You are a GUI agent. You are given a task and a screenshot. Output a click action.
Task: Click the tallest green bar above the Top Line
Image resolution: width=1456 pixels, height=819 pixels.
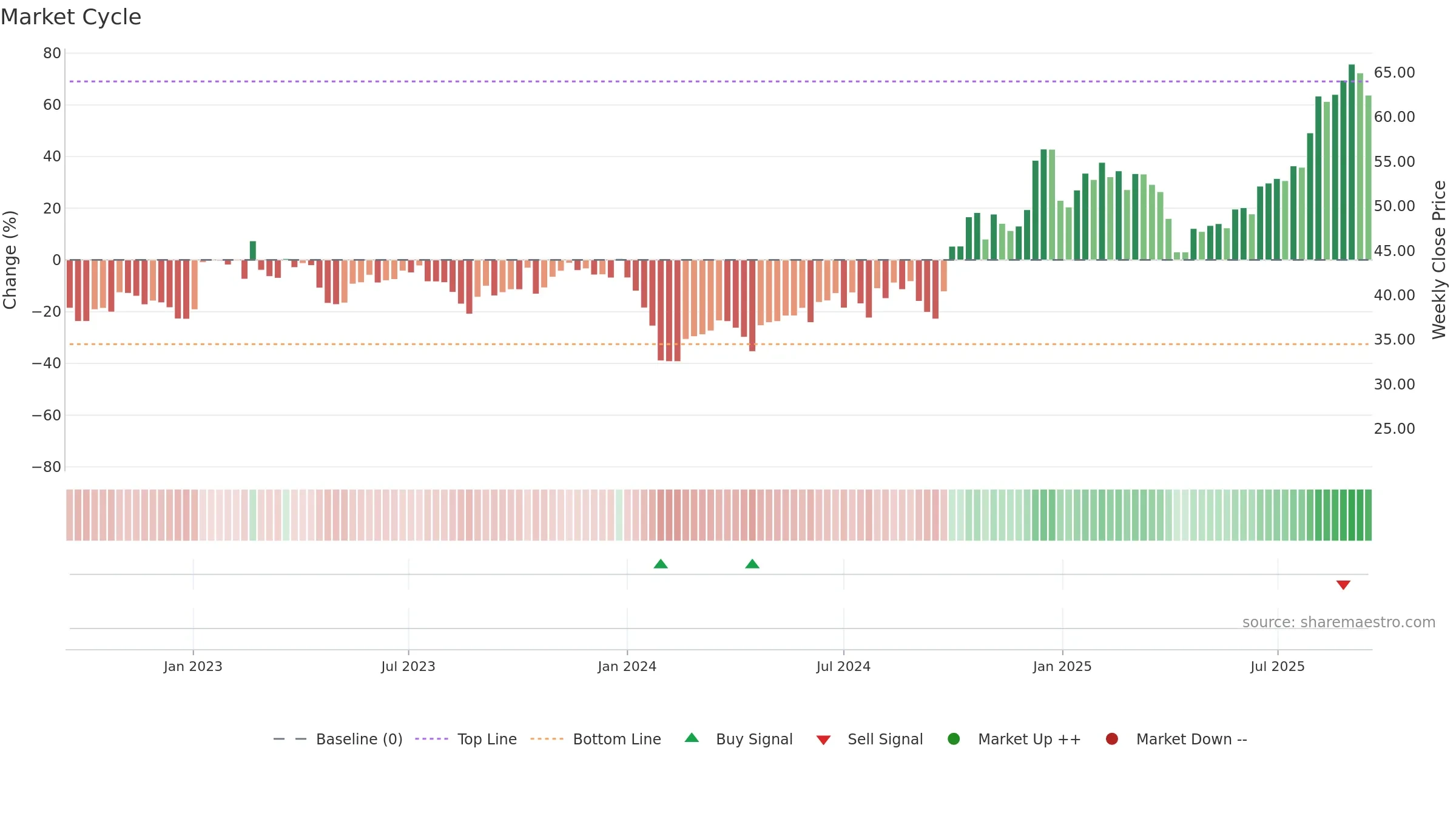[x=1352, y=162]
